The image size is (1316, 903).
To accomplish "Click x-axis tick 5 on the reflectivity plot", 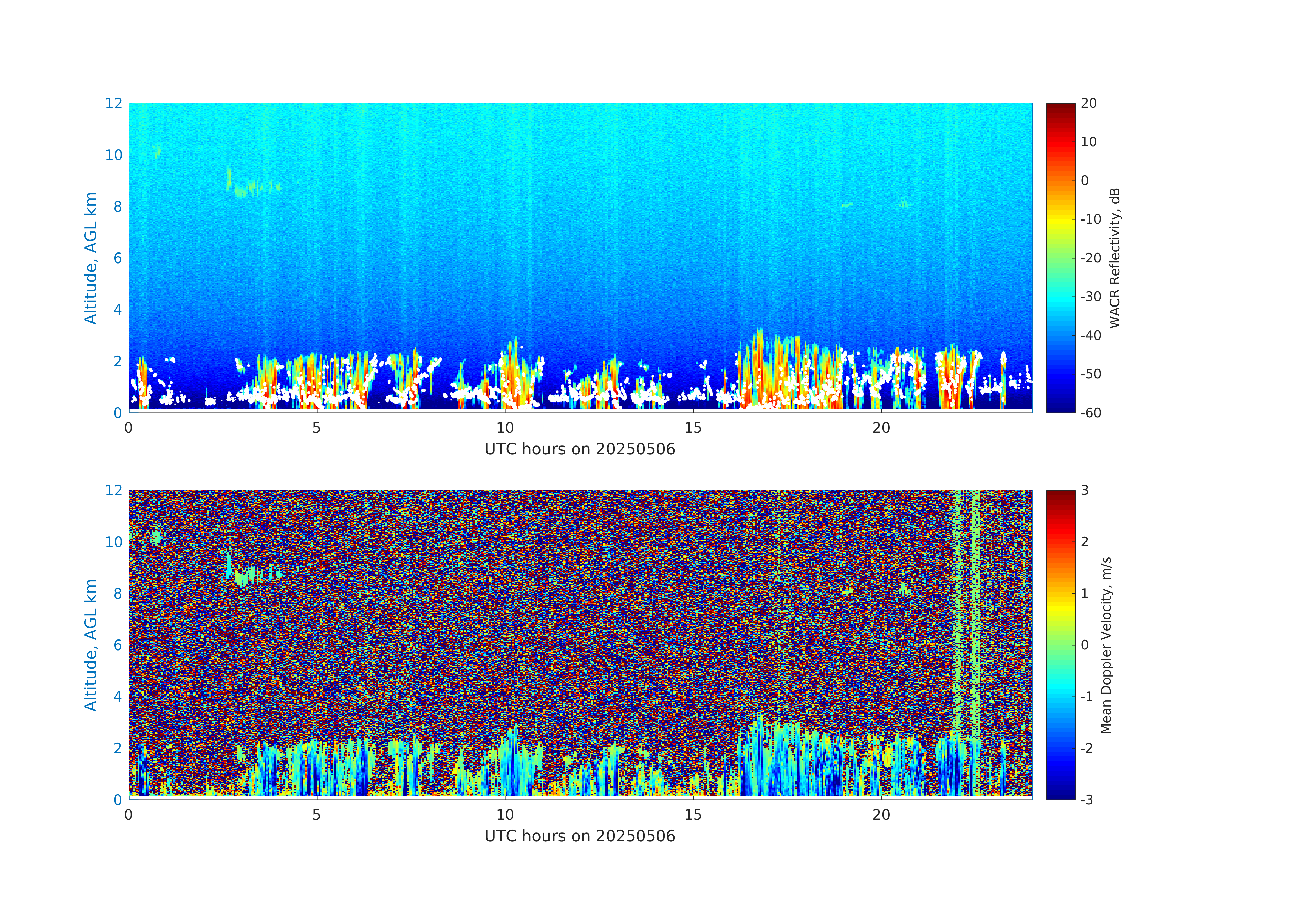I will pyautogui.click(x=317, y=428).
